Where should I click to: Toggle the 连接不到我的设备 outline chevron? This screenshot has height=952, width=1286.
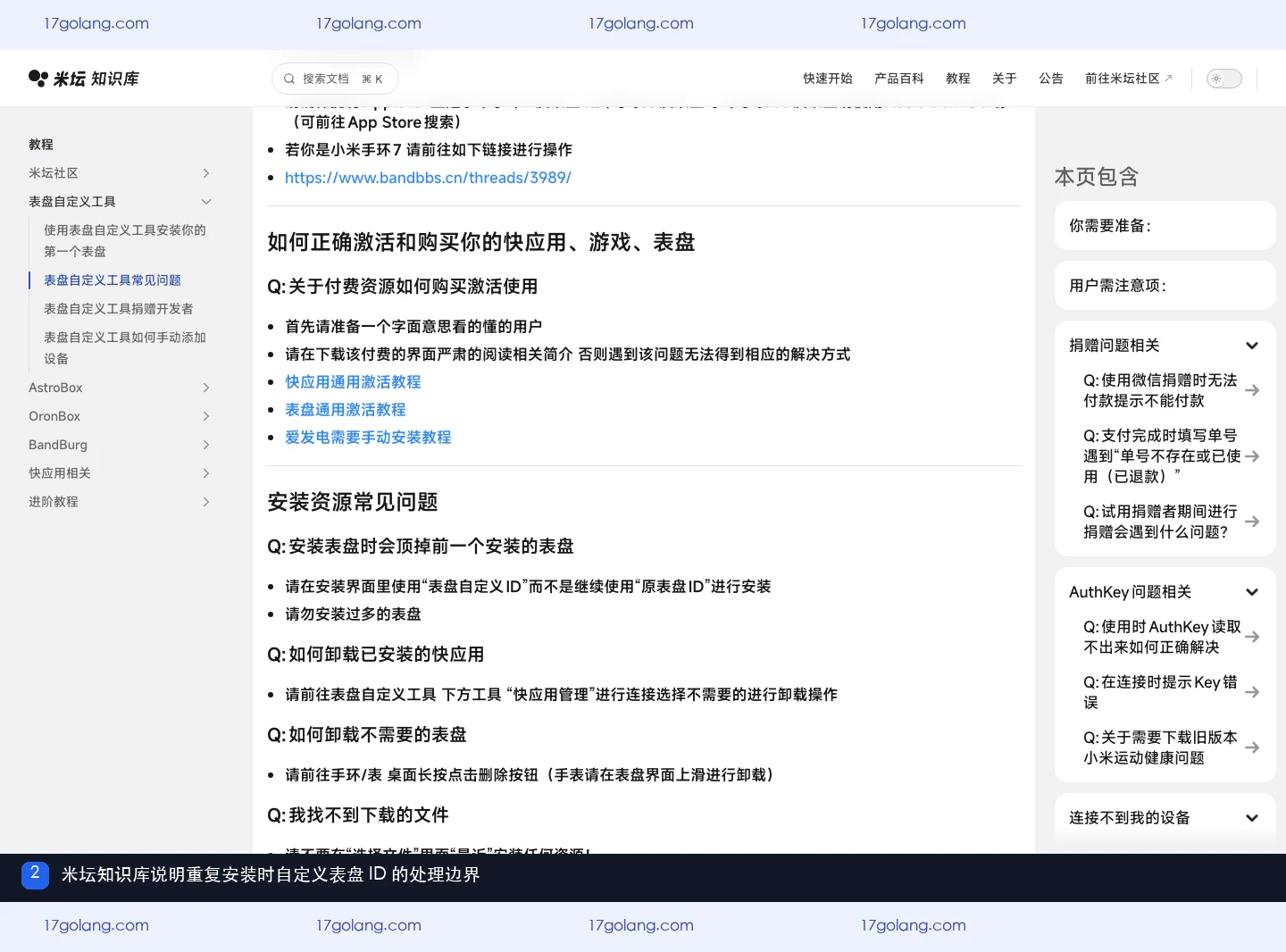1252,818
